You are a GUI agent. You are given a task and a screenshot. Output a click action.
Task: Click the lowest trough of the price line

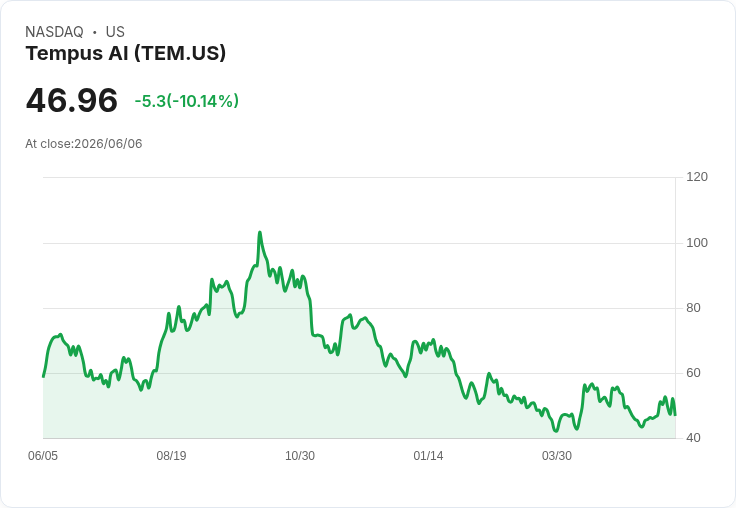pyautogui.click(x=556, y=431)
